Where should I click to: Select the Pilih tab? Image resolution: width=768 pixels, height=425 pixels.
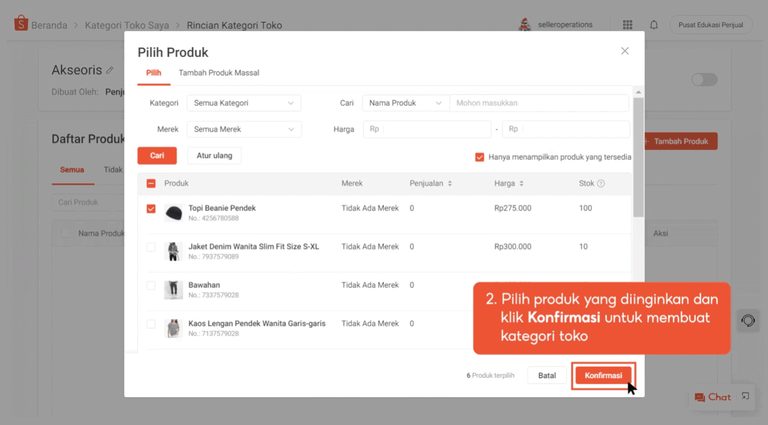153,72
